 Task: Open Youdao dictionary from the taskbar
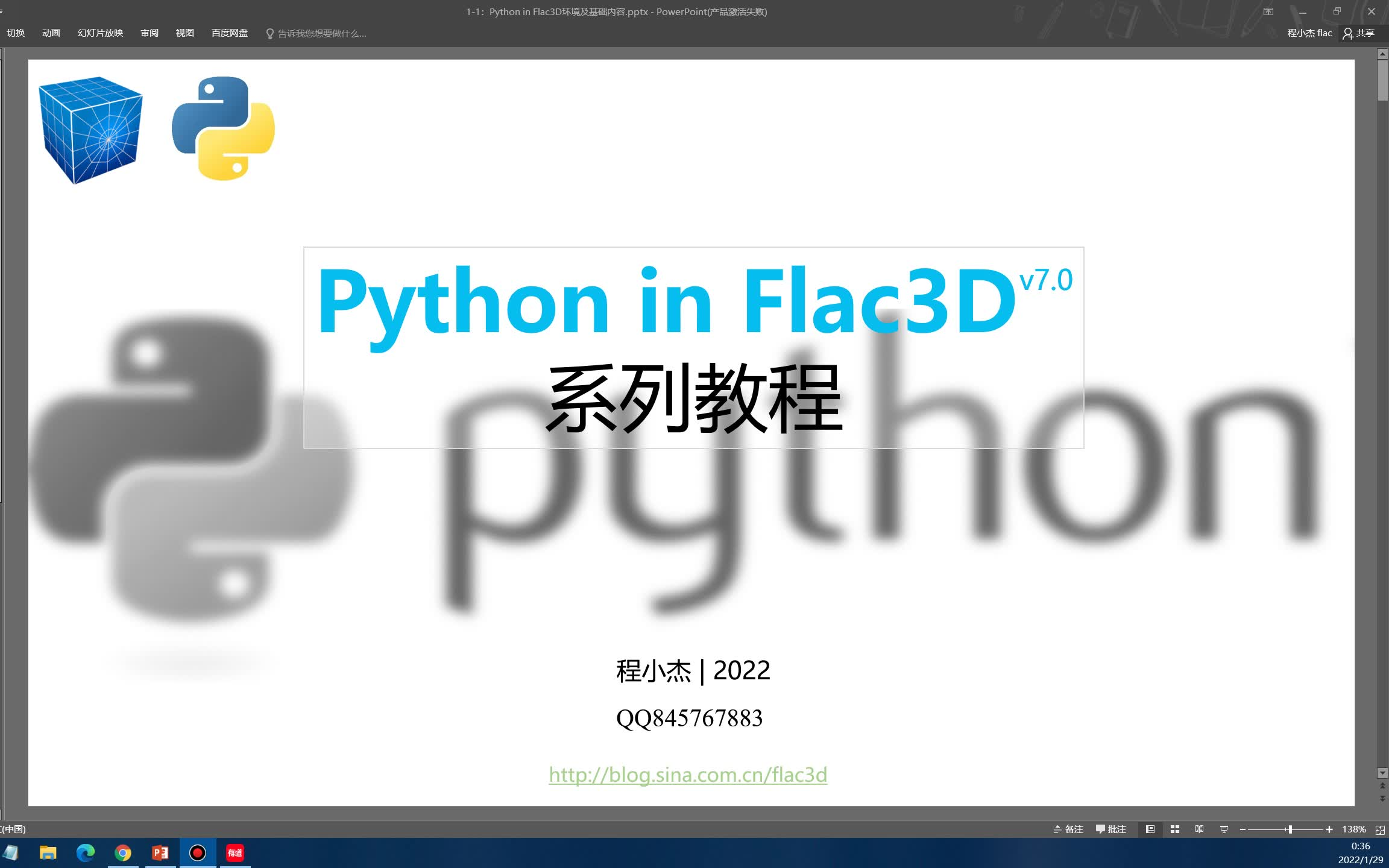(237, 853)
